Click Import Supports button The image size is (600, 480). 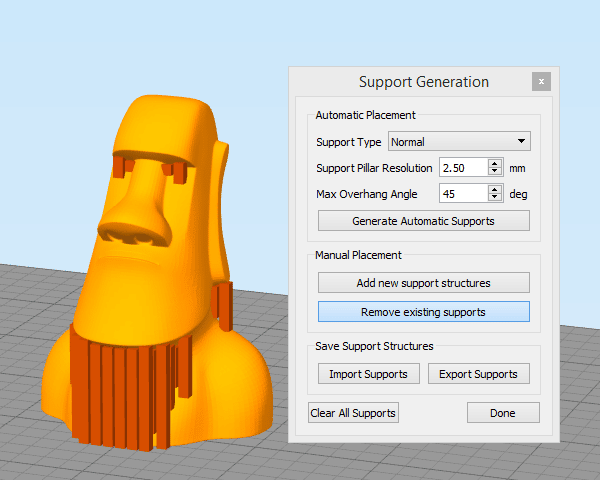[x=368, y=374]
